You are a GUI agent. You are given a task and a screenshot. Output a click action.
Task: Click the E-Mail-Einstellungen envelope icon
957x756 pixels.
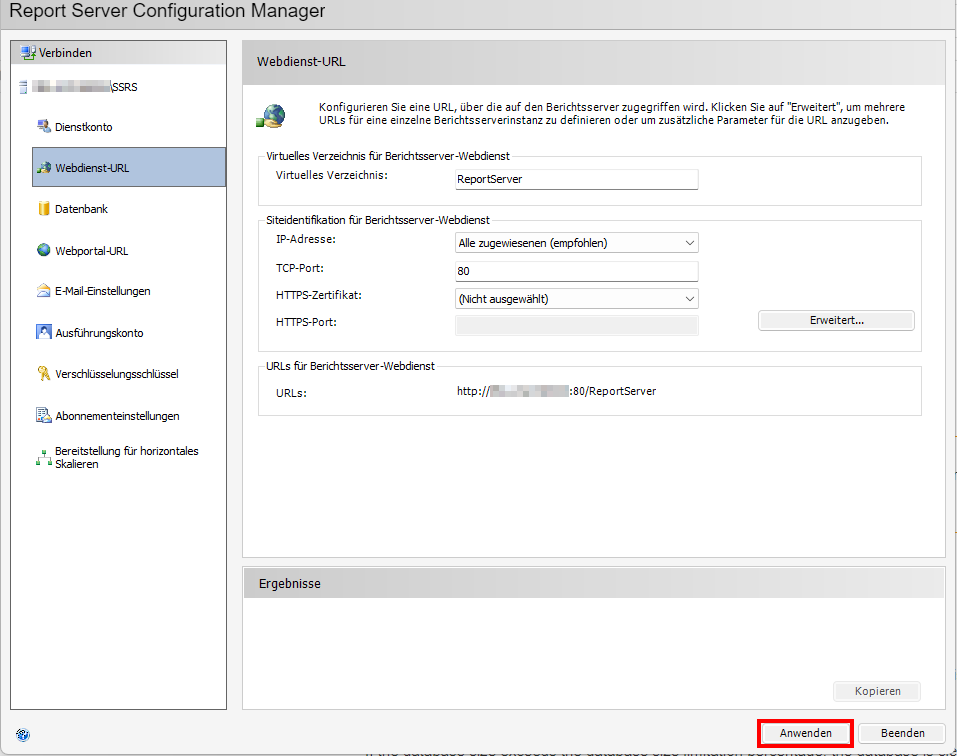click(x=43, y=291)
